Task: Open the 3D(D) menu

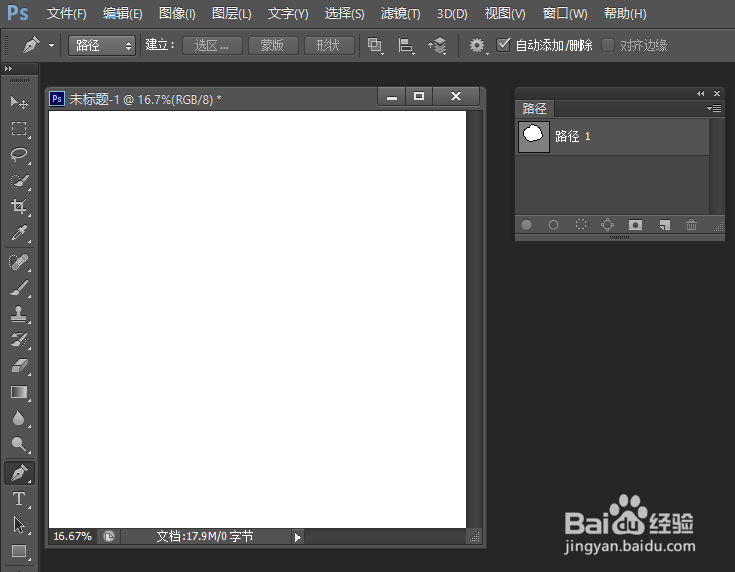Action: 452,14
